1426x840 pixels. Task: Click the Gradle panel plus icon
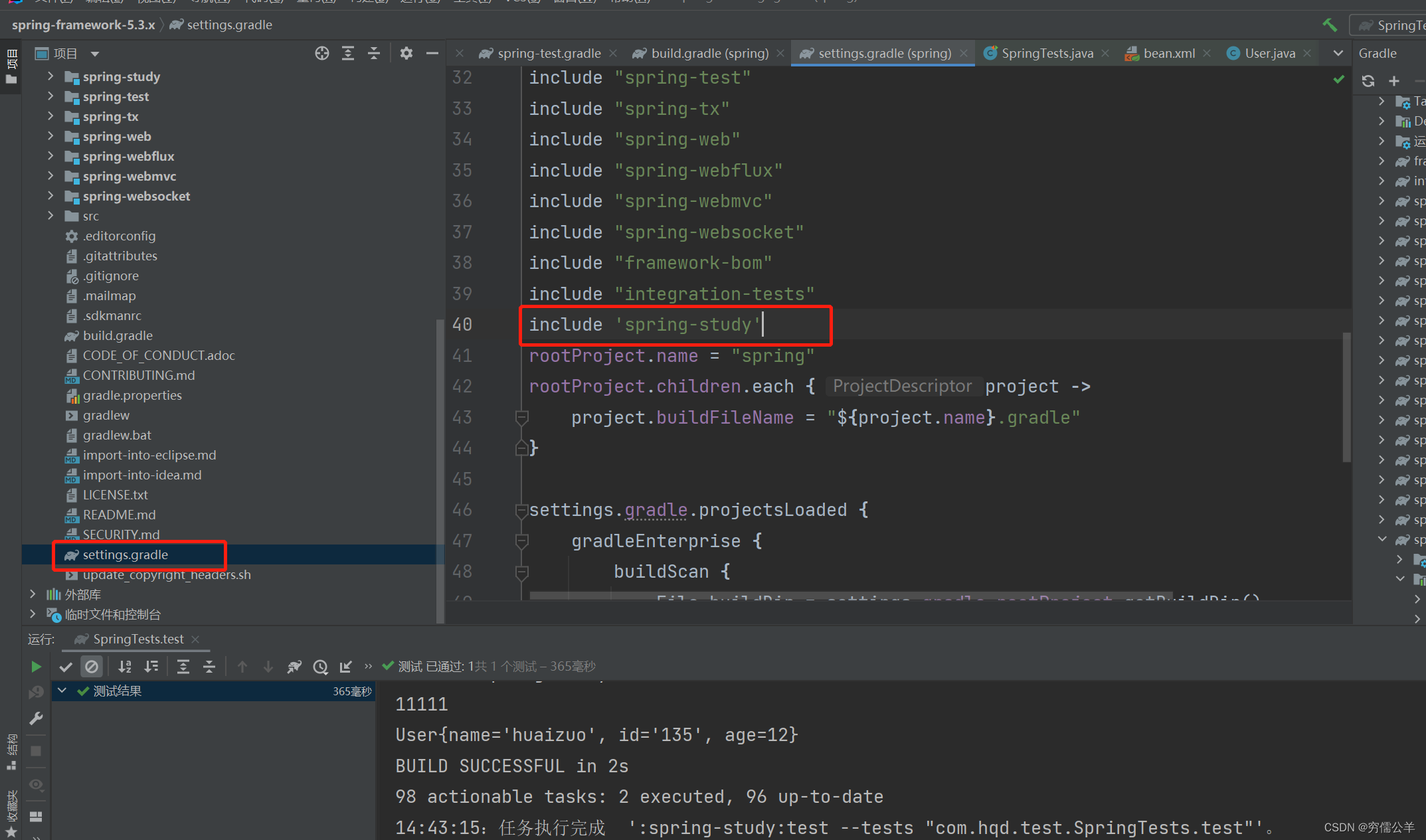coord(1394,81)
